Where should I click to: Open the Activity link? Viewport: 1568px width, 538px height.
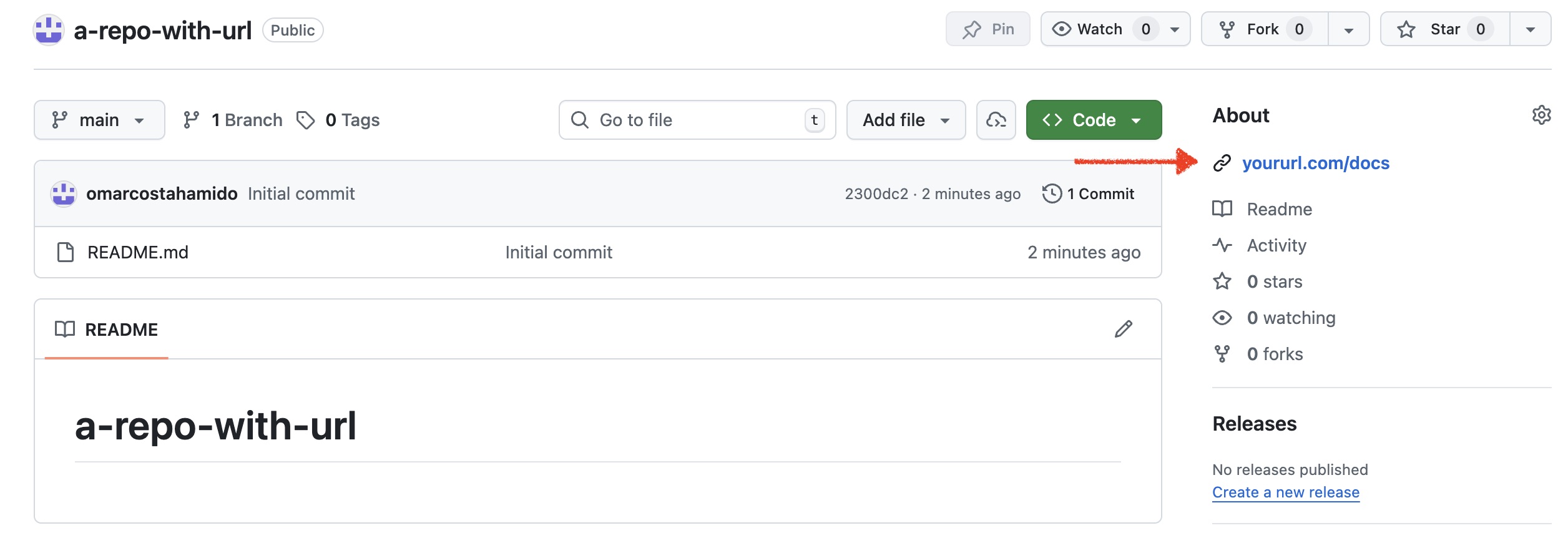[x=1276, y=245]
